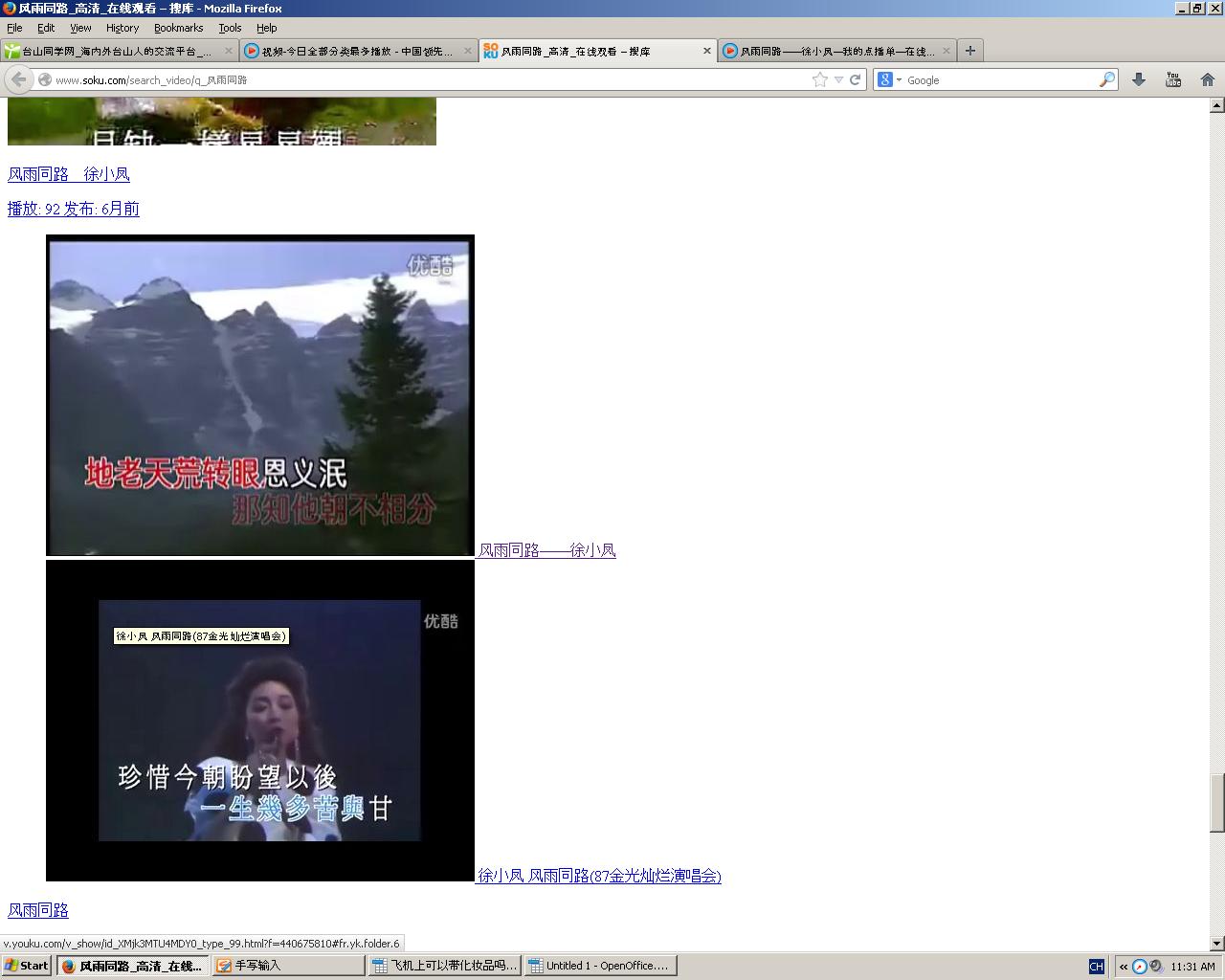Switch to 手写输入 taskbar window
This screenshot has width=1225, height=980.
coord(287,966)
